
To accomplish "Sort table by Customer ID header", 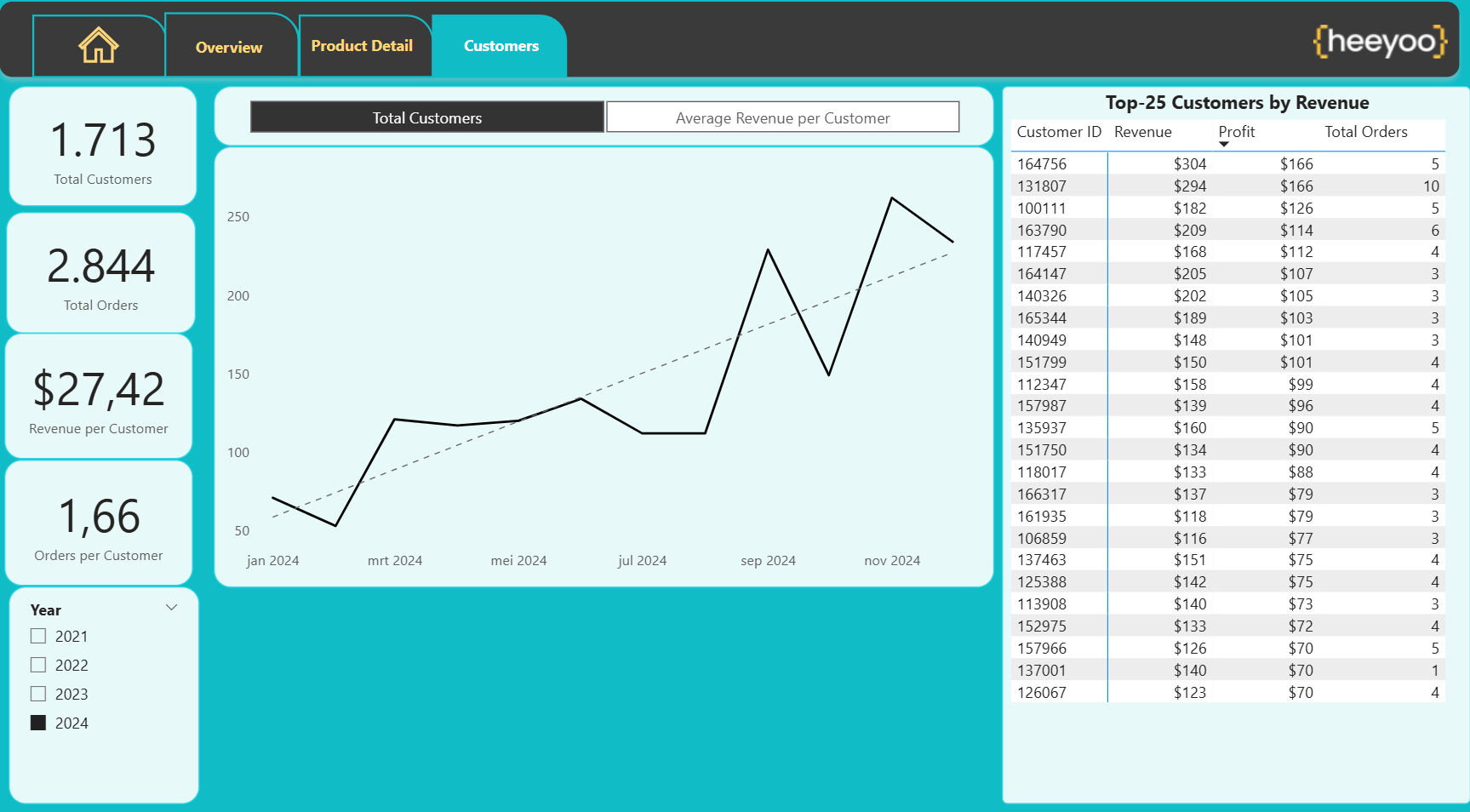I will (1059, 132).
